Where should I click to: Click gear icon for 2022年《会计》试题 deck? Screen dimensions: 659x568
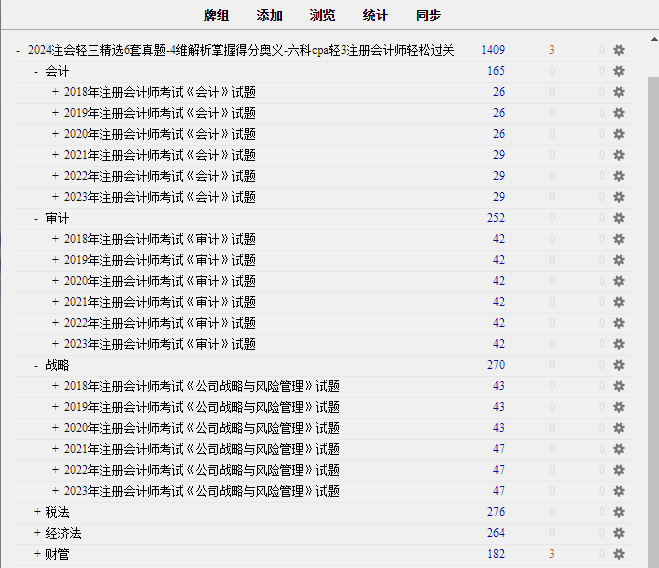(619, 176)
